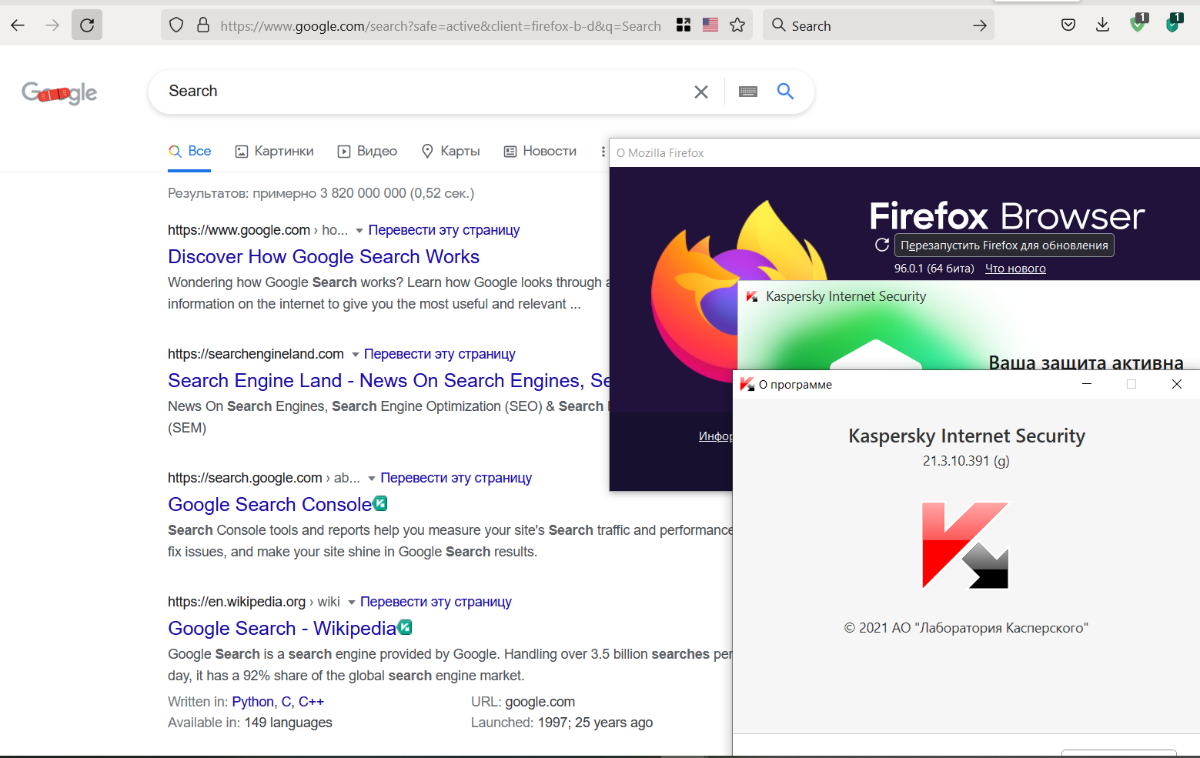Click the go arrow in Firefox search box
1200x758 pixels.
979,26
